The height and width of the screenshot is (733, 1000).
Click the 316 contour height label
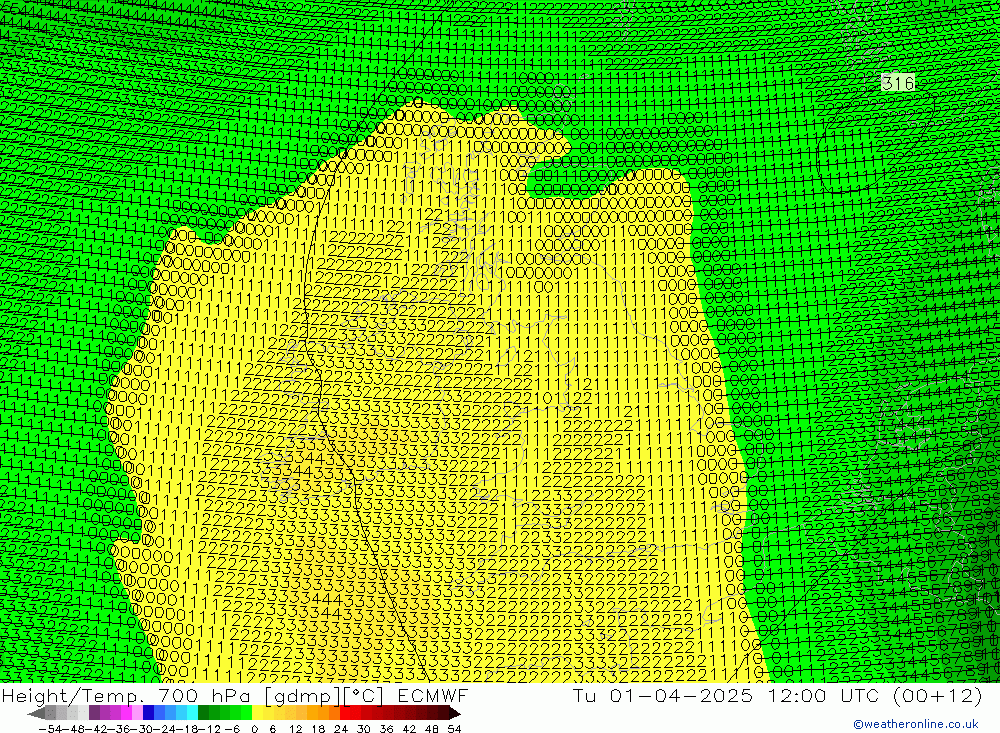click(898, 82)
